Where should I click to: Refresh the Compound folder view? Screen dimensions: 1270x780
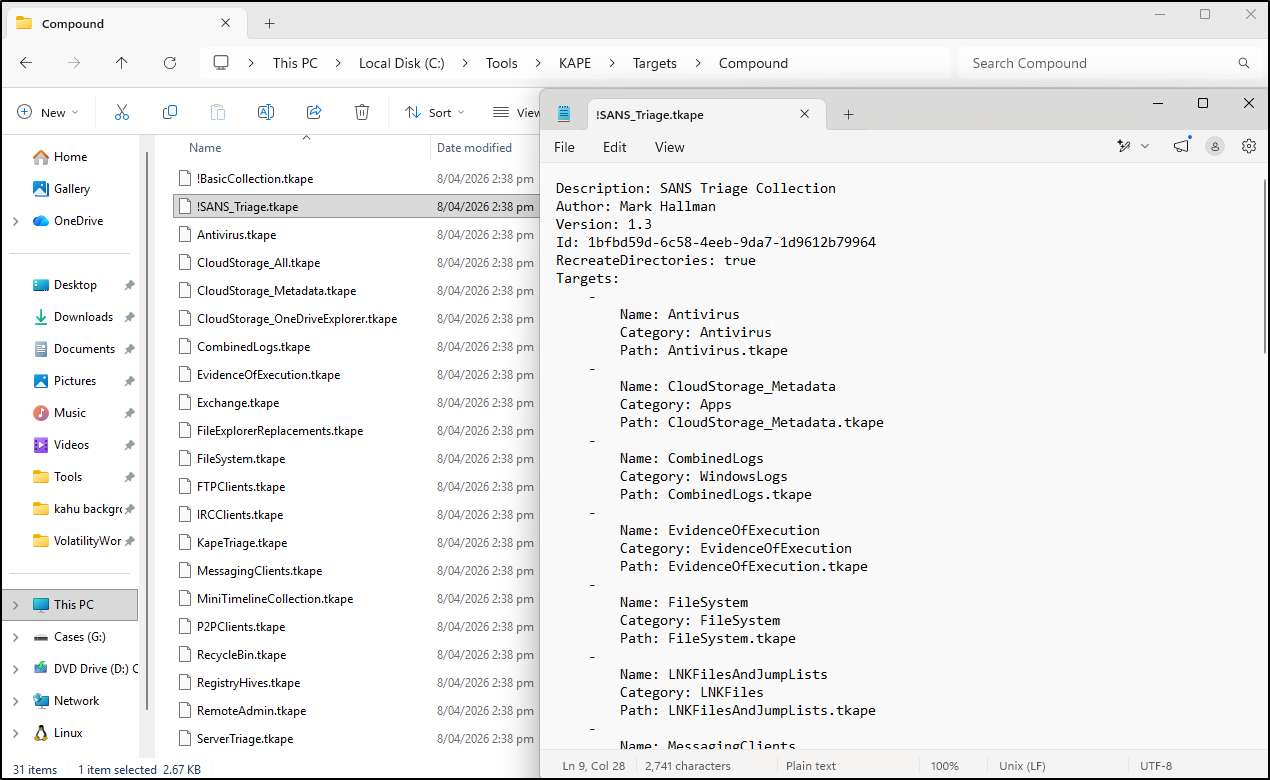pyautogui.click(x=170, y=63)
